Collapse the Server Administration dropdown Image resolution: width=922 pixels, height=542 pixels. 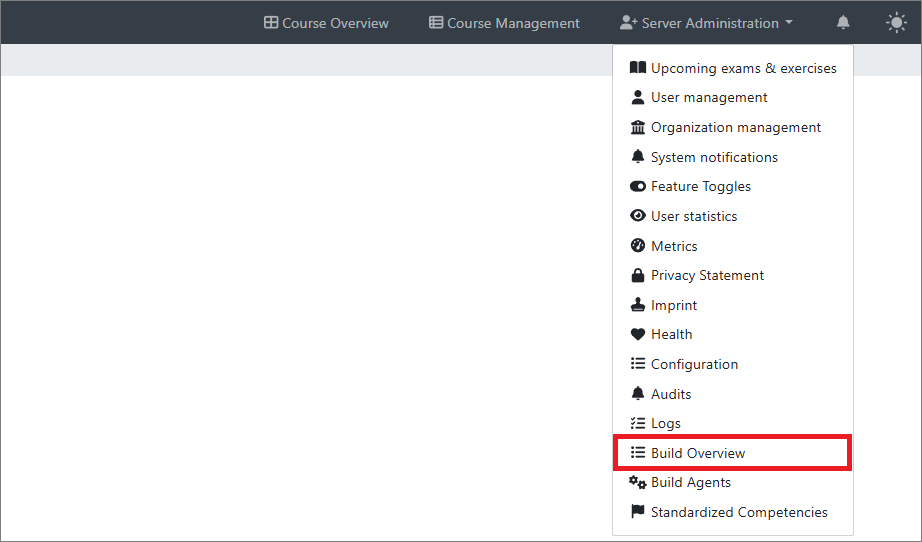click(x=706, y=23)
